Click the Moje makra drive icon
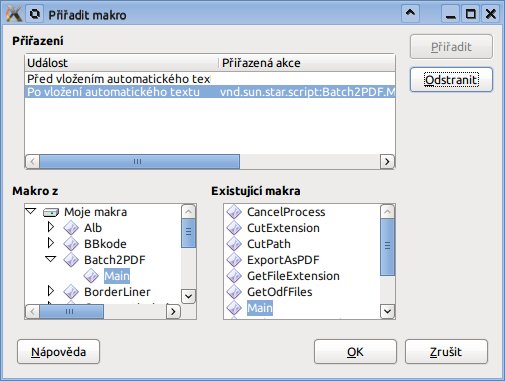The height and width of the screenshot is (381, 505). pos(51,212)
